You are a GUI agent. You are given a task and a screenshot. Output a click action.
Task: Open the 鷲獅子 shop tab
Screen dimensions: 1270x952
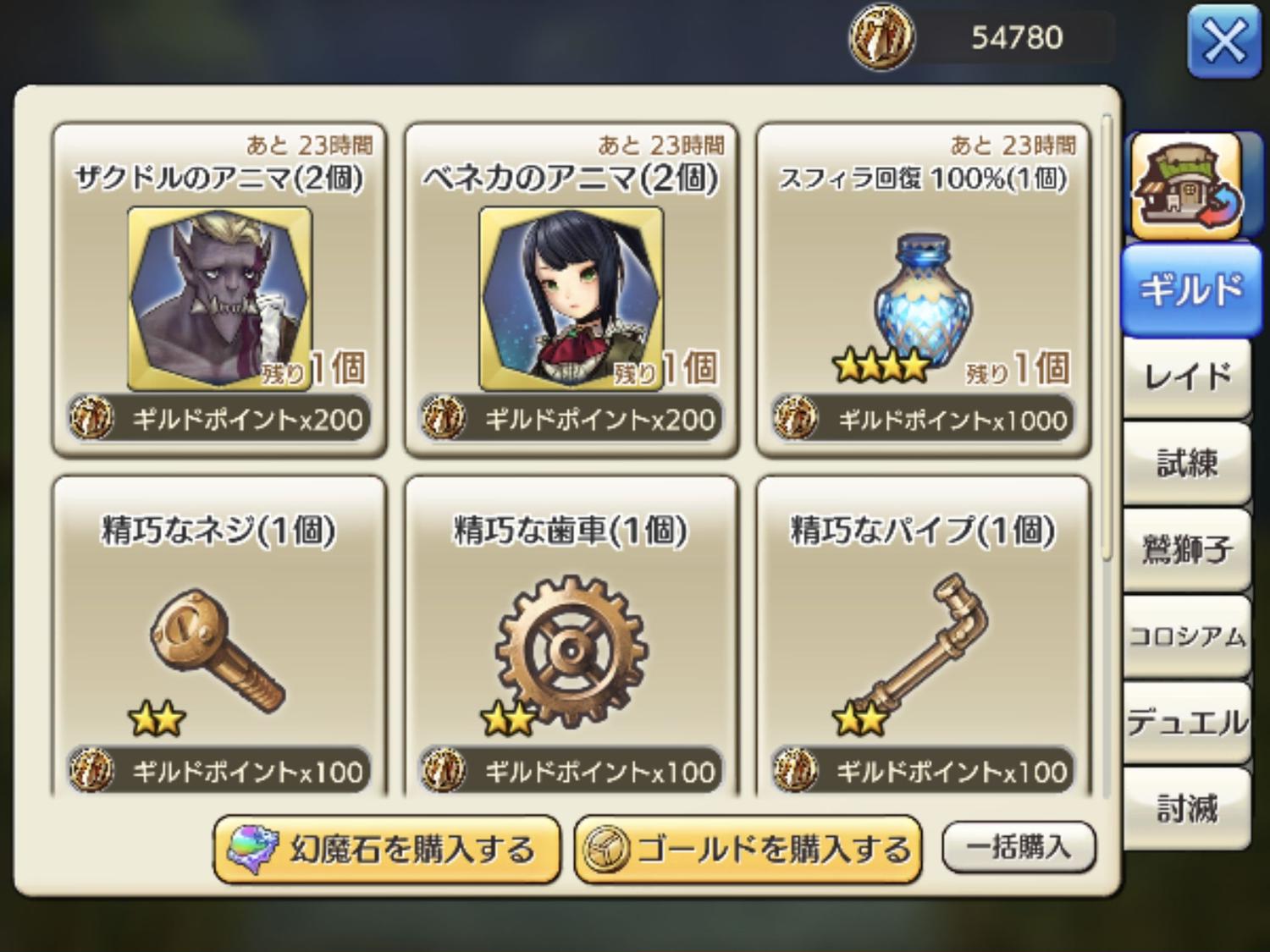[x=1187, y=550]
